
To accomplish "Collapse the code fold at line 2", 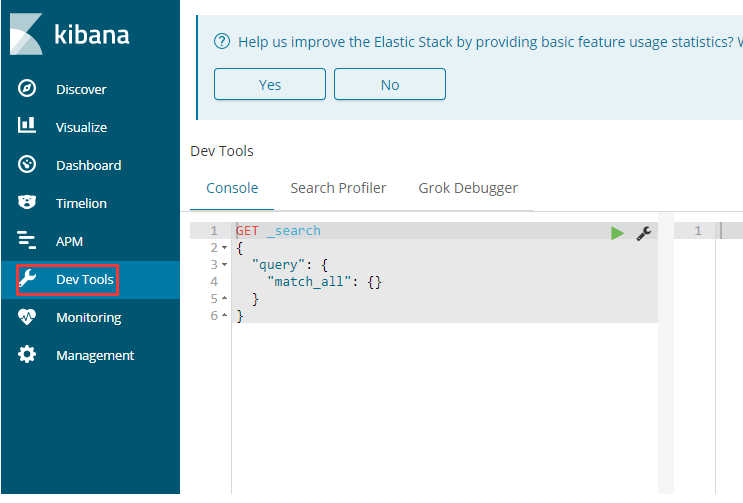I will 224,248.
